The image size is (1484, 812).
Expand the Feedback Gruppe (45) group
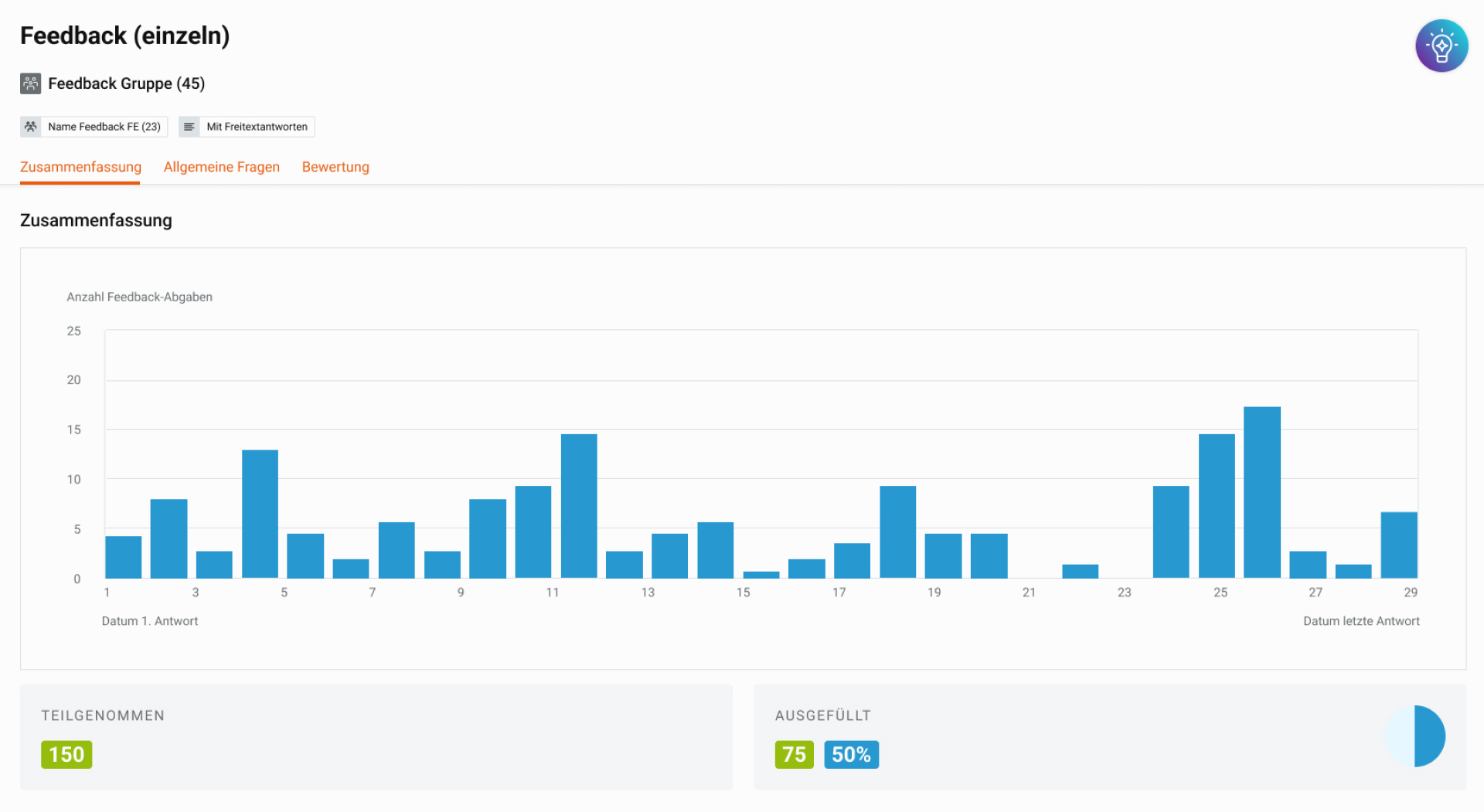click(126, 83)
